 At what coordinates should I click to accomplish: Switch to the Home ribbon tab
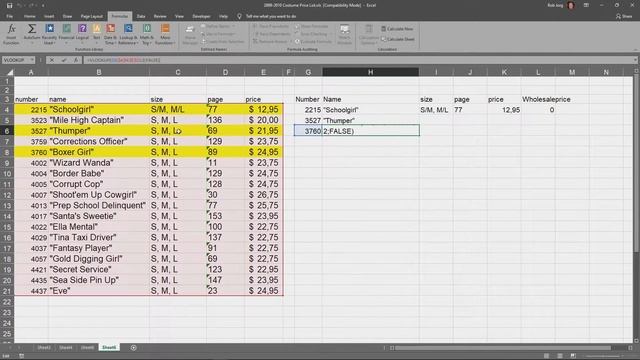pyautogui.click(x=29, y=16)
